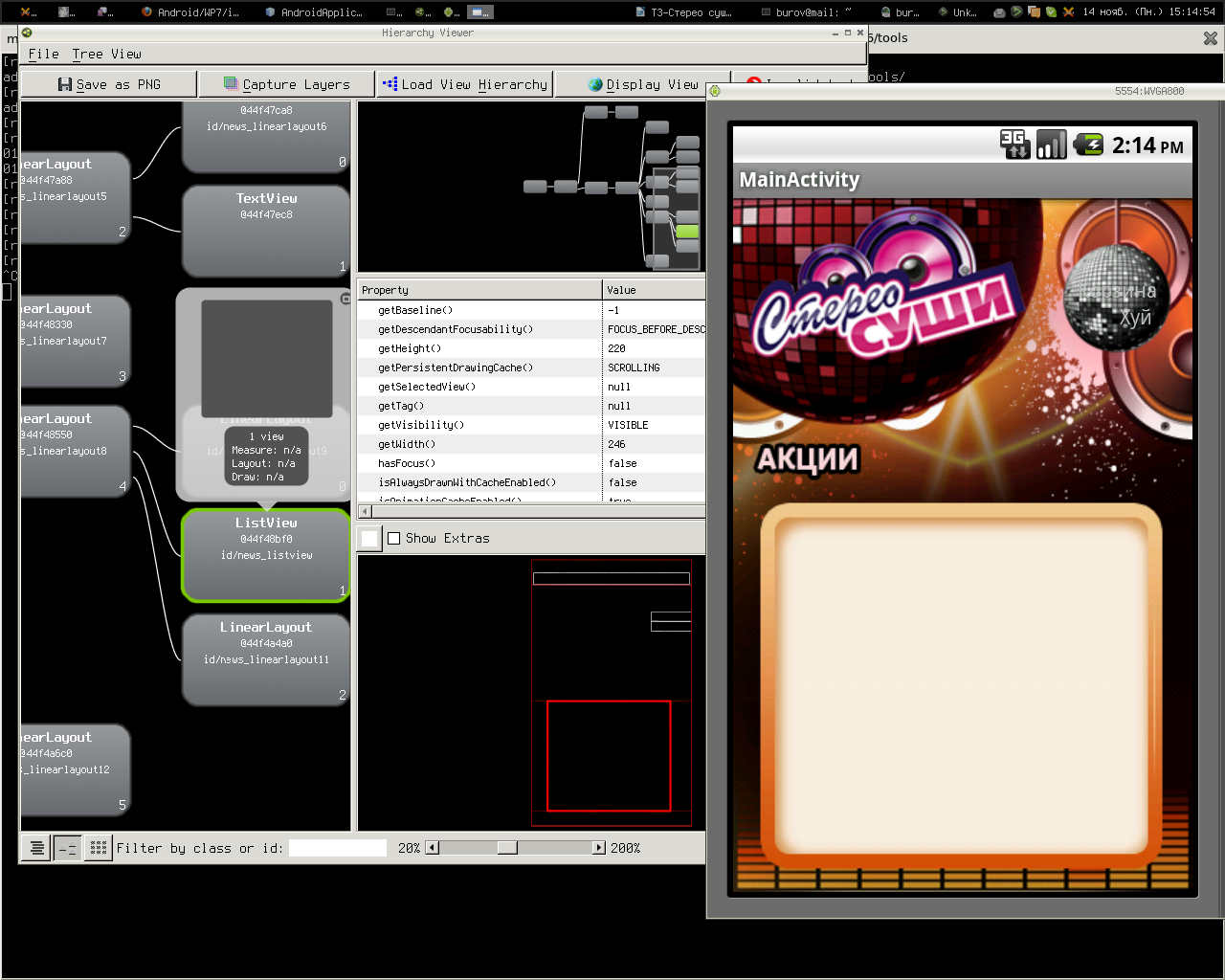Click the Save as PNG toolbar button
The image size is (1225, 980).
(109, 84)
